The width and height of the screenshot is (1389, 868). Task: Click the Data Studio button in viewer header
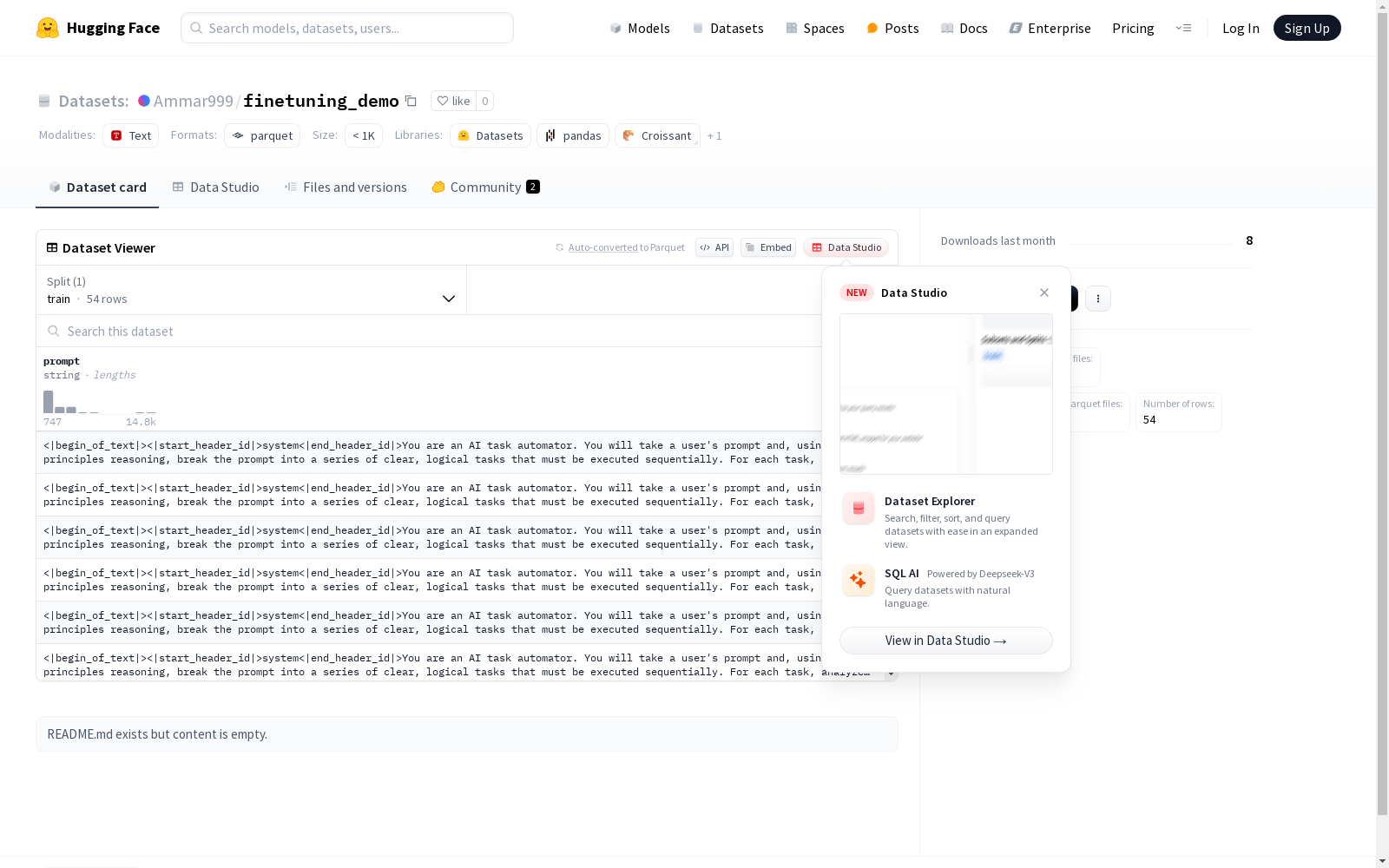pyautogui.click(x=846, y=247)
